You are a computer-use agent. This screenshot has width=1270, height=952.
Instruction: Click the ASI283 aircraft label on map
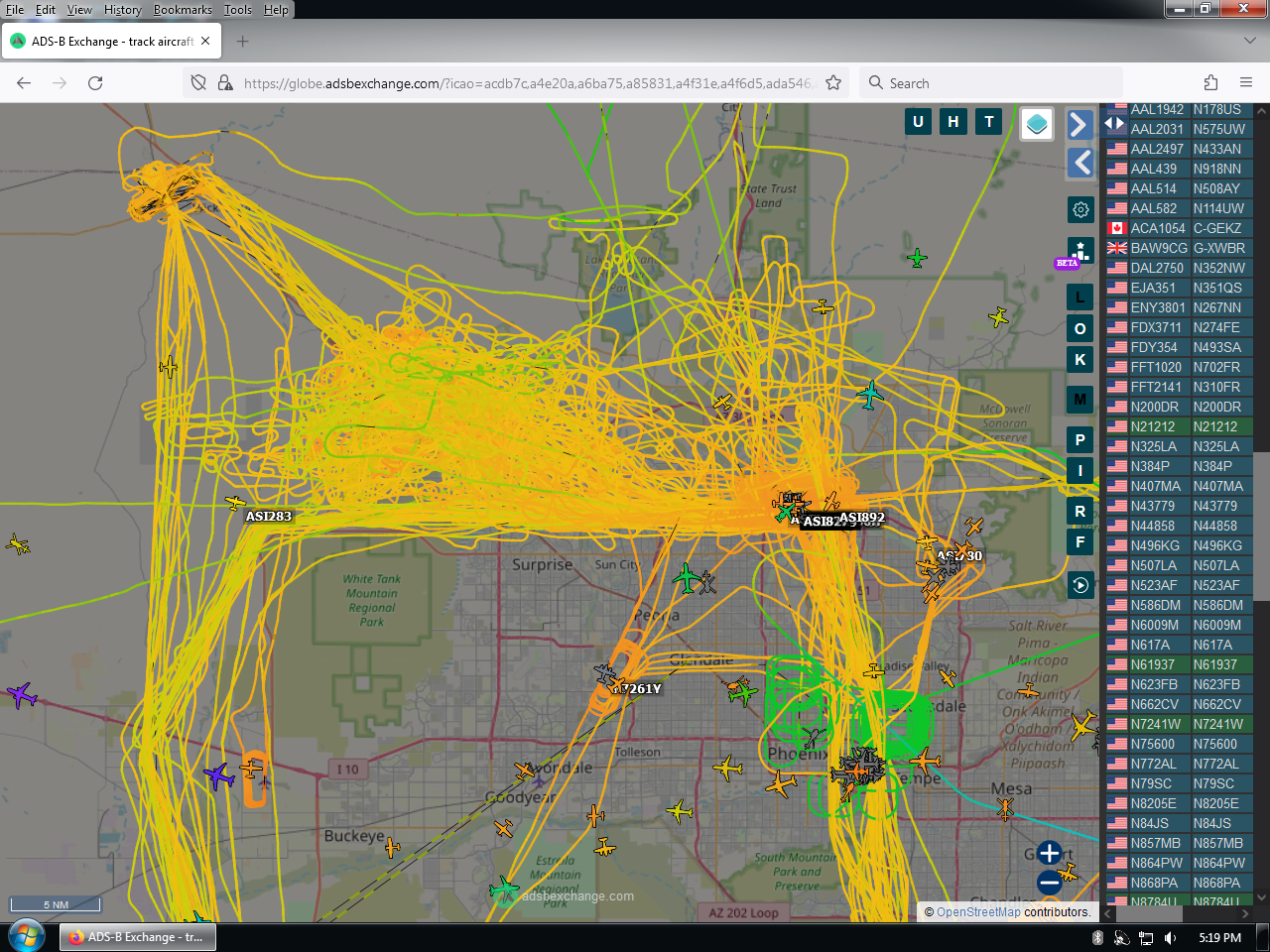[269, 517]
